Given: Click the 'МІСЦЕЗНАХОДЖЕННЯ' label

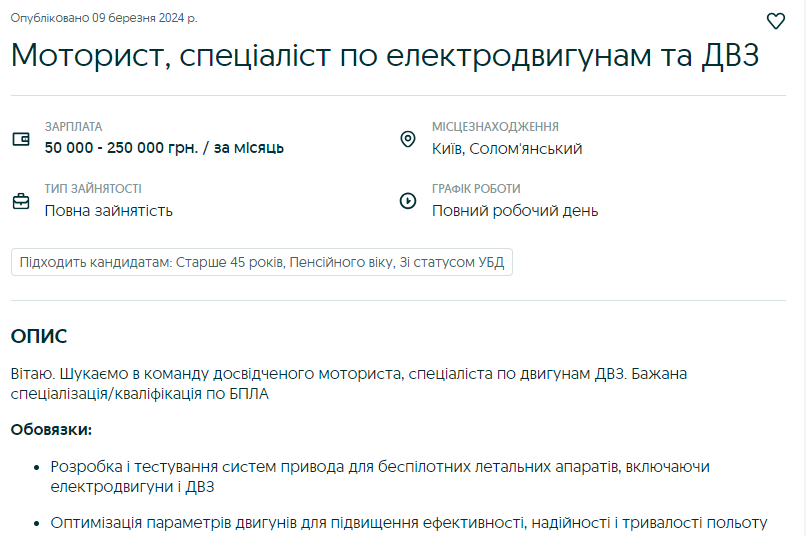Looking at the screenshot, I should point(495,127).
